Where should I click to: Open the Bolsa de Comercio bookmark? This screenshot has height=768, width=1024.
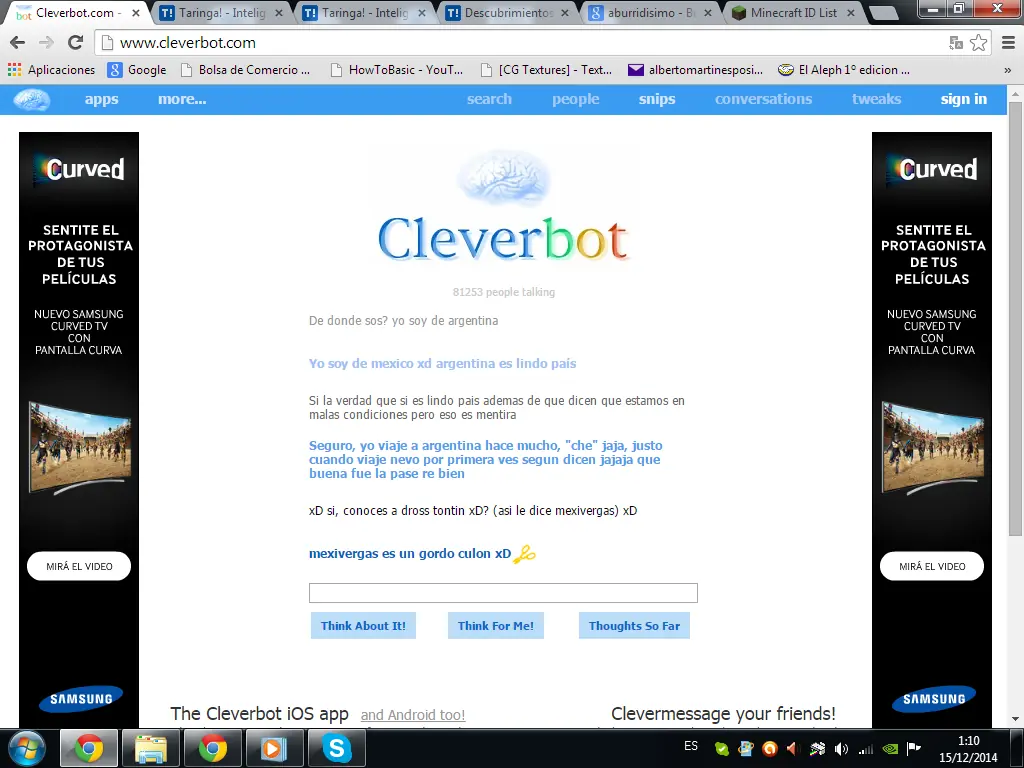[x=246, y=70]
